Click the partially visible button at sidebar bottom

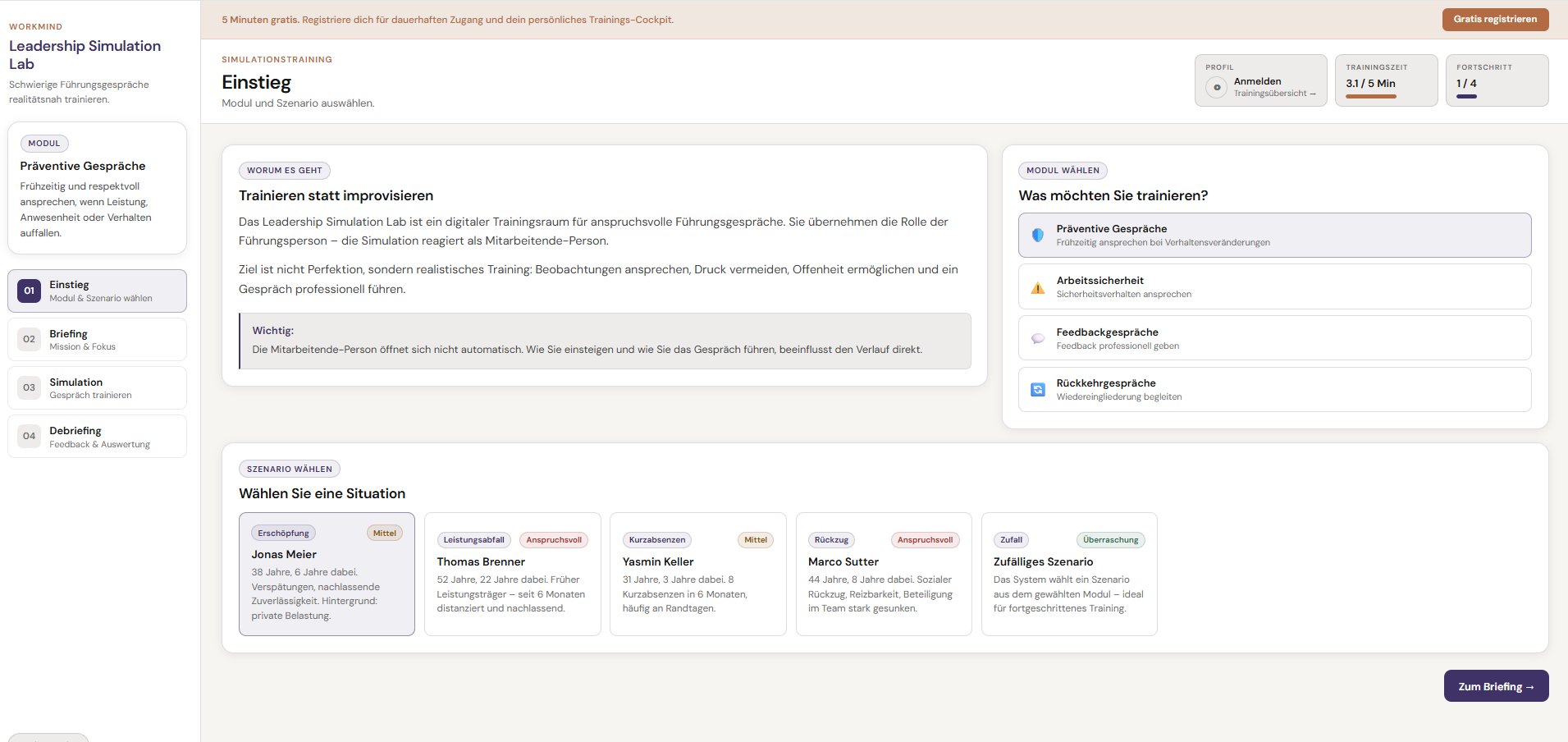click(48, 737)
